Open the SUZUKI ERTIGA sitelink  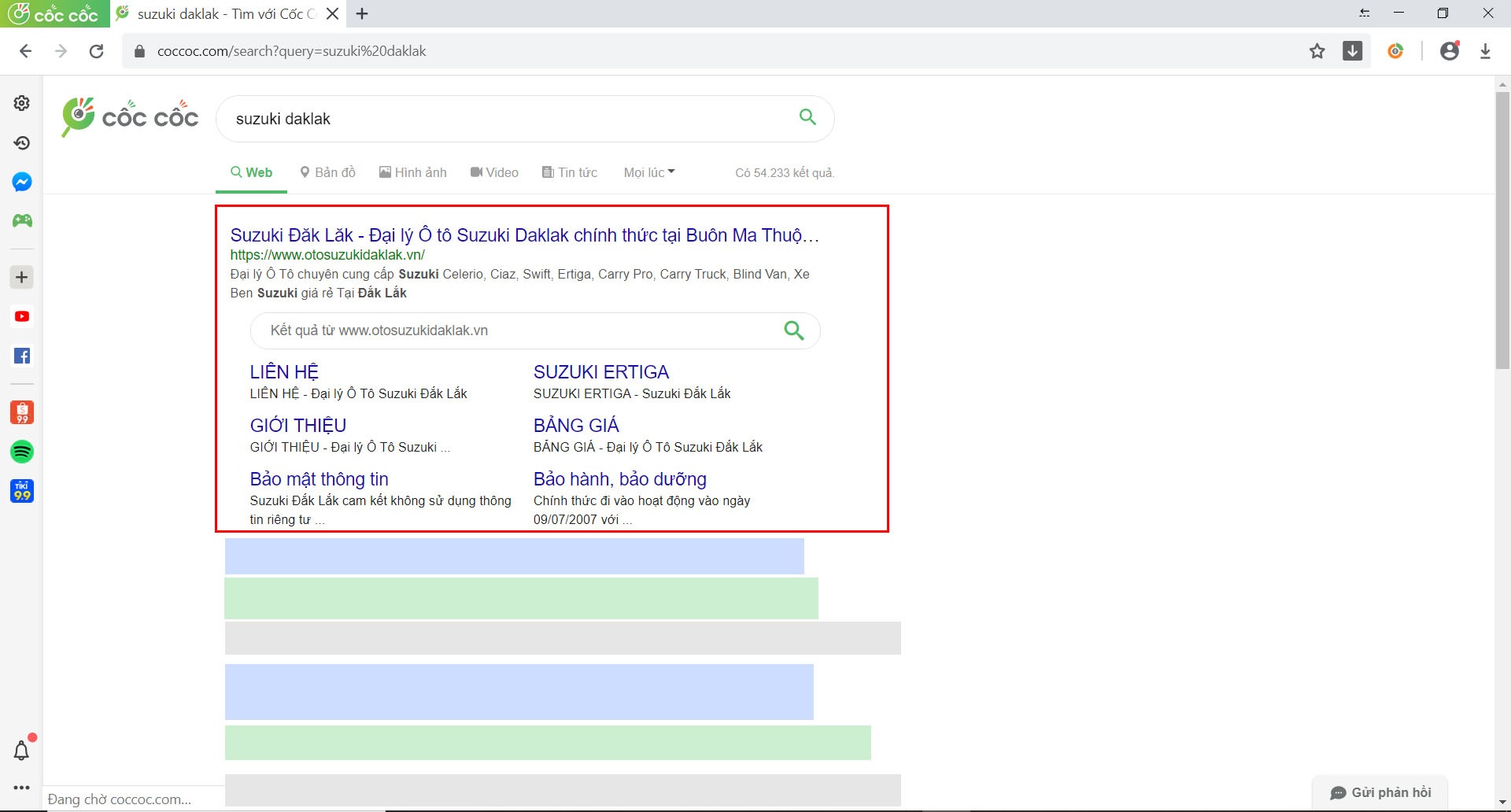pos(601,372)
